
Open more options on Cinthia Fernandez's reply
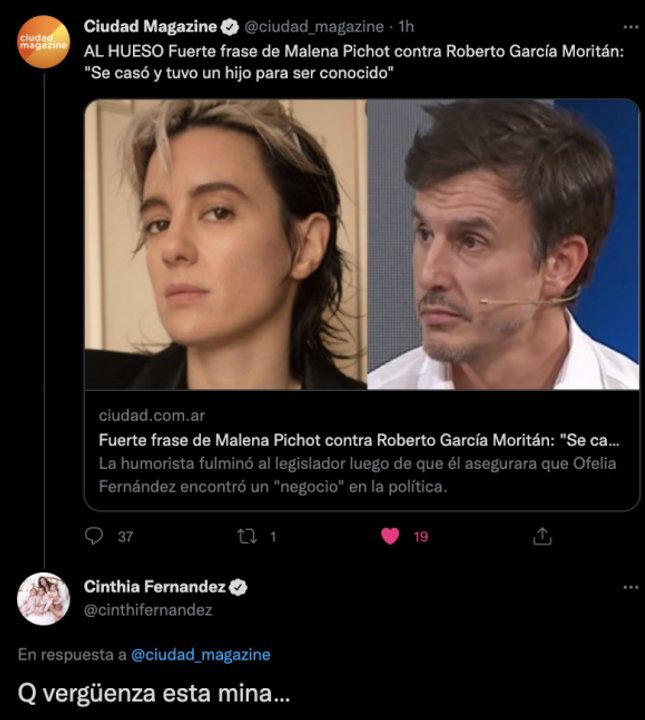click(x=627, y=588)
